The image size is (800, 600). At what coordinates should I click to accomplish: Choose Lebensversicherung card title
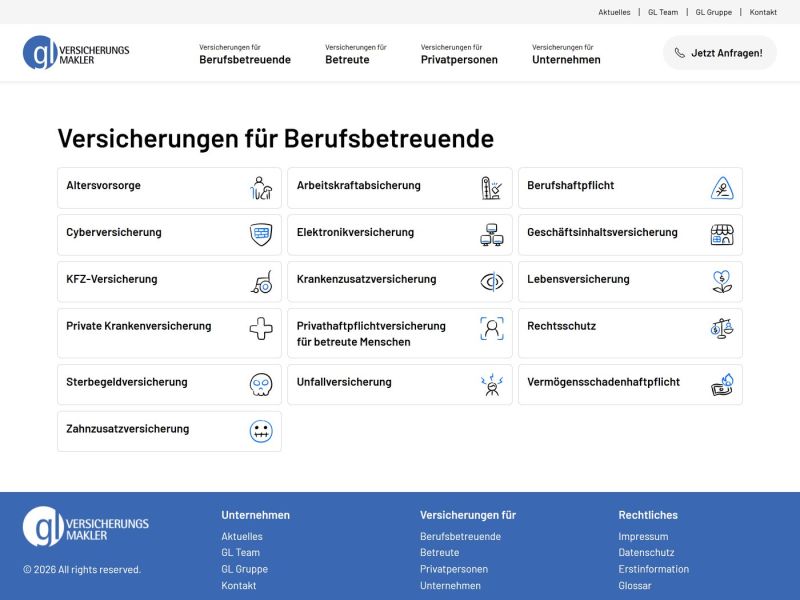coord(578,280)
